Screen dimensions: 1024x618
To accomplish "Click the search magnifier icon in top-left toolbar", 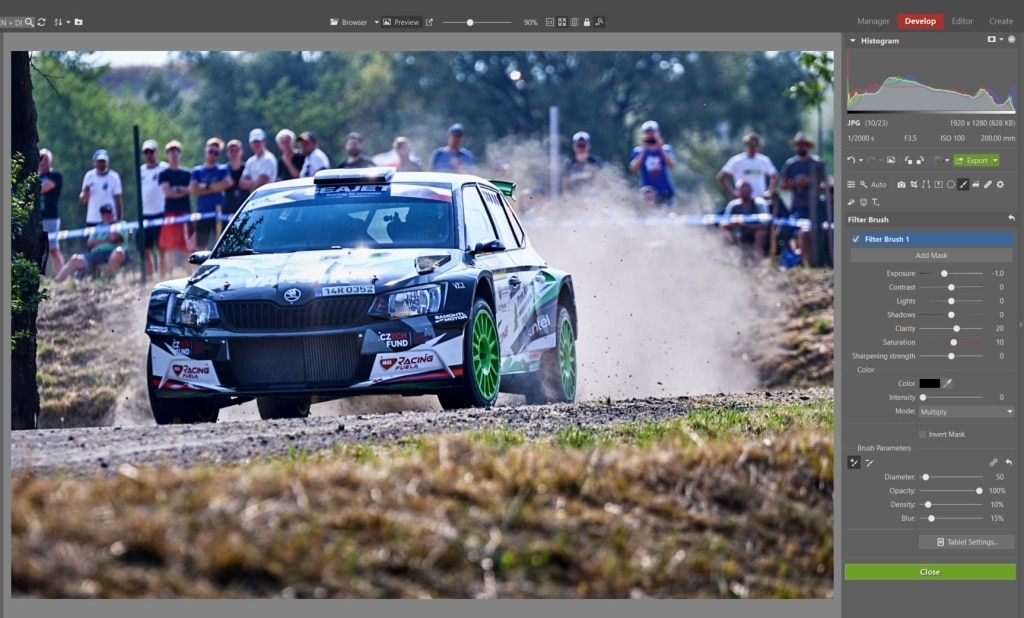I will [29, 22].
